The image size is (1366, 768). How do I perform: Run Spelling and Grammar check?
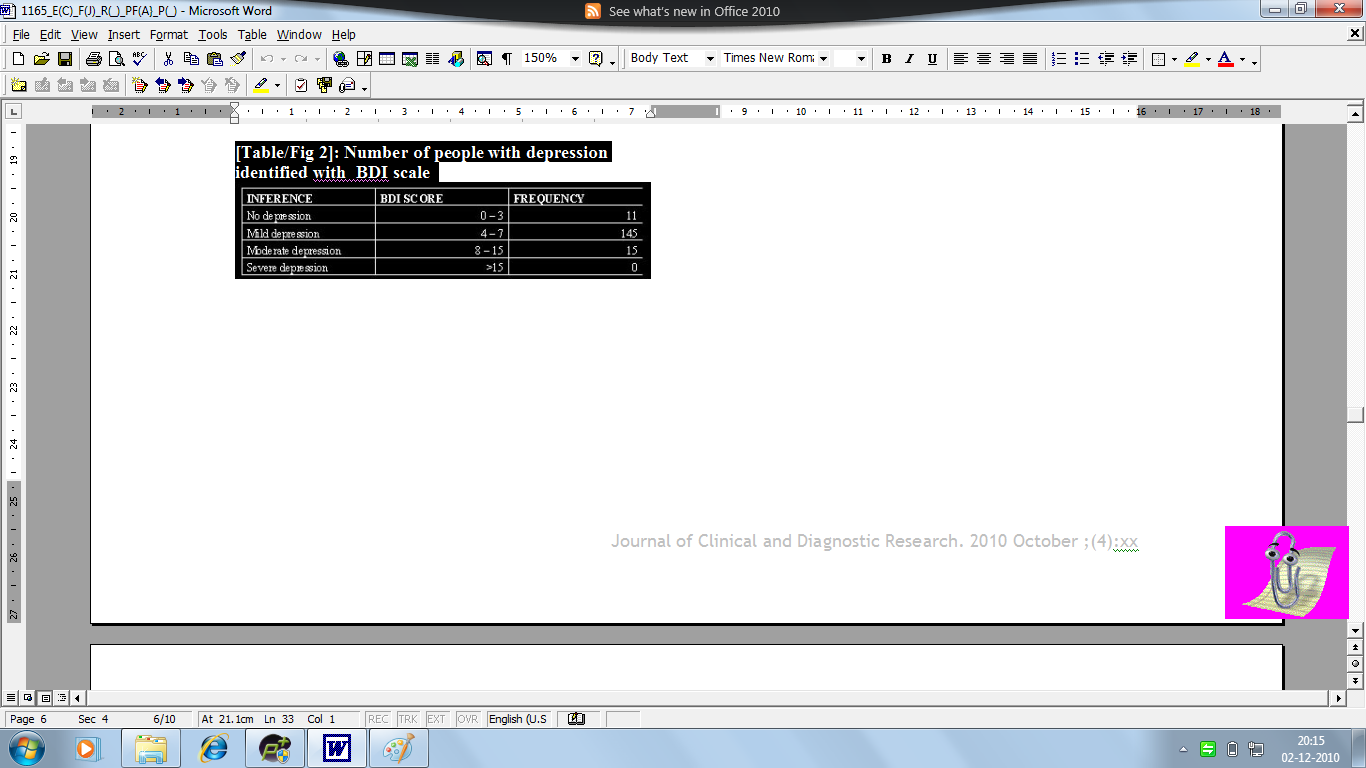click(x=139, y=59)
